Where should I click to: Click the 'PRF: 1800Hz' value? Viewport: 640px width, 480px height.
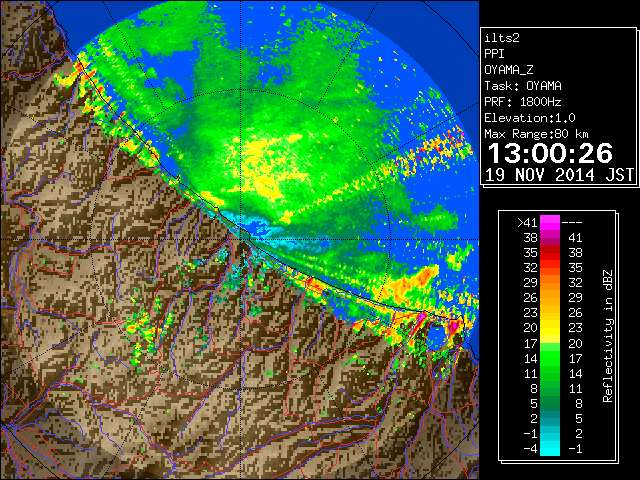(523, 102)
